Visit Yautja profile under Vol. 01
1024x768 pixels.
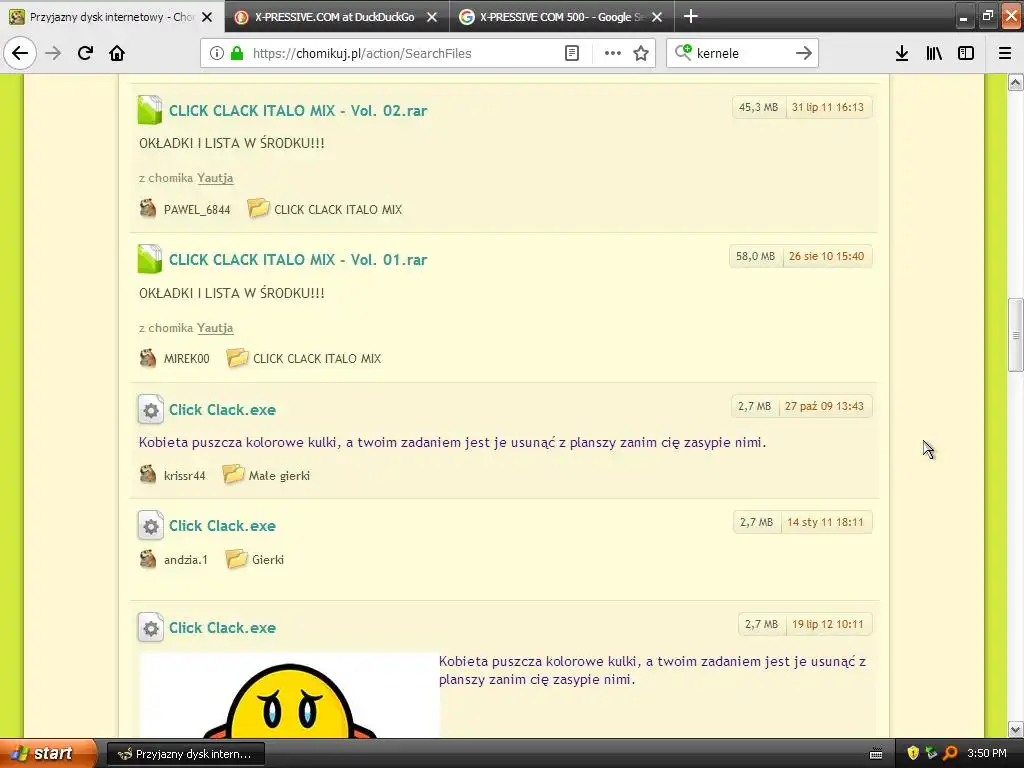point(215,328)
